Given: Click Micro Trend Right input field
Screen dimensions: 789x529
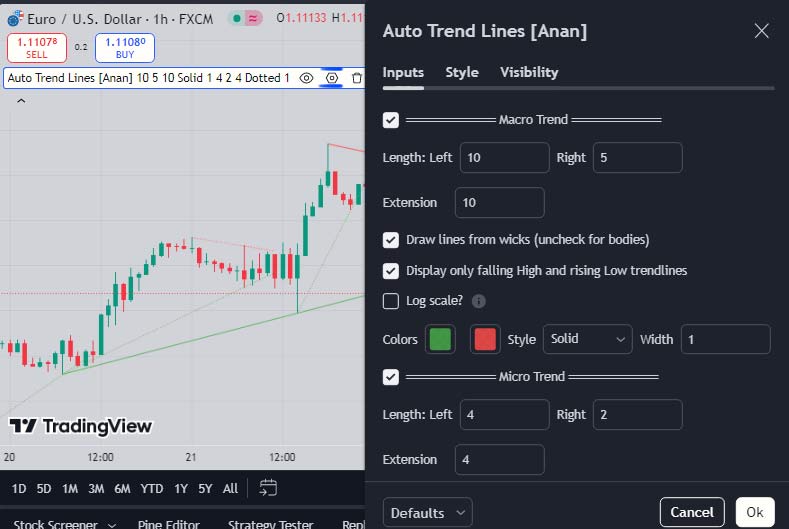Looking at the screenshot, I should pyautogui.click(x=638, y=414).
